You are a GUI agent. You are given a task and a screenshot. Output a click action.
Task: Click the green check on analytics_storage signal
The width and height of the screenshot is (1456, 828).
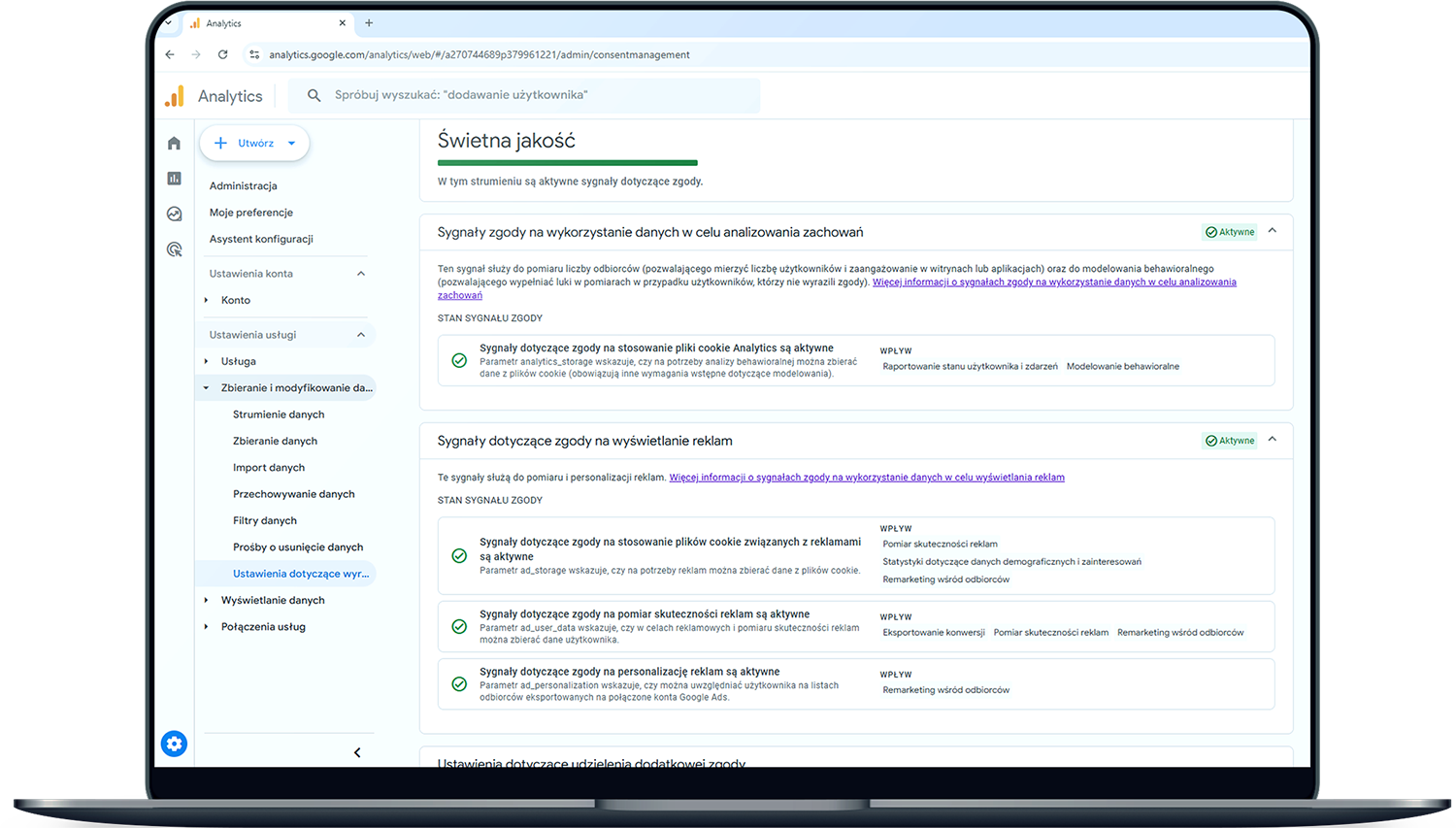coord(459,359)
